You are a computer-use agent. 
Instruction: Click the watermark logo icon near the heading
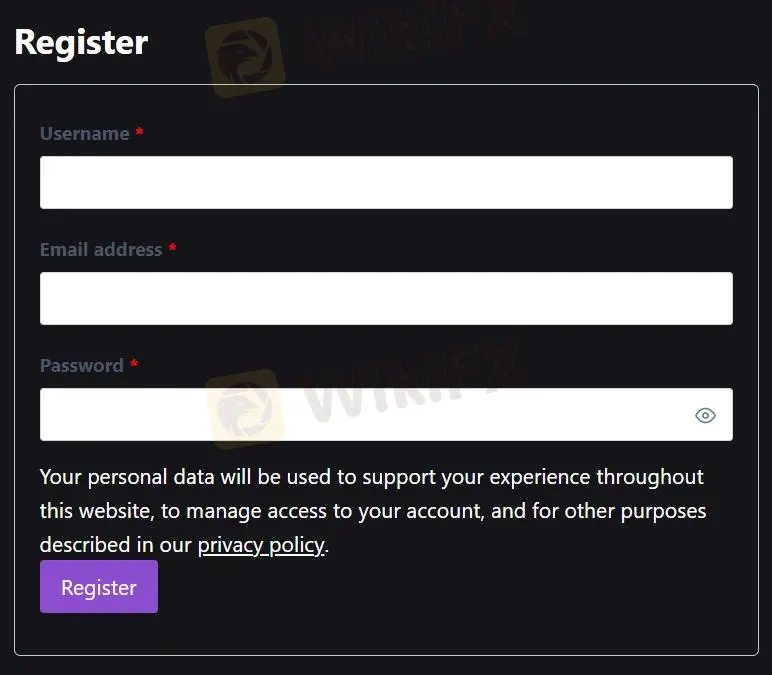[x=245, y=56]
